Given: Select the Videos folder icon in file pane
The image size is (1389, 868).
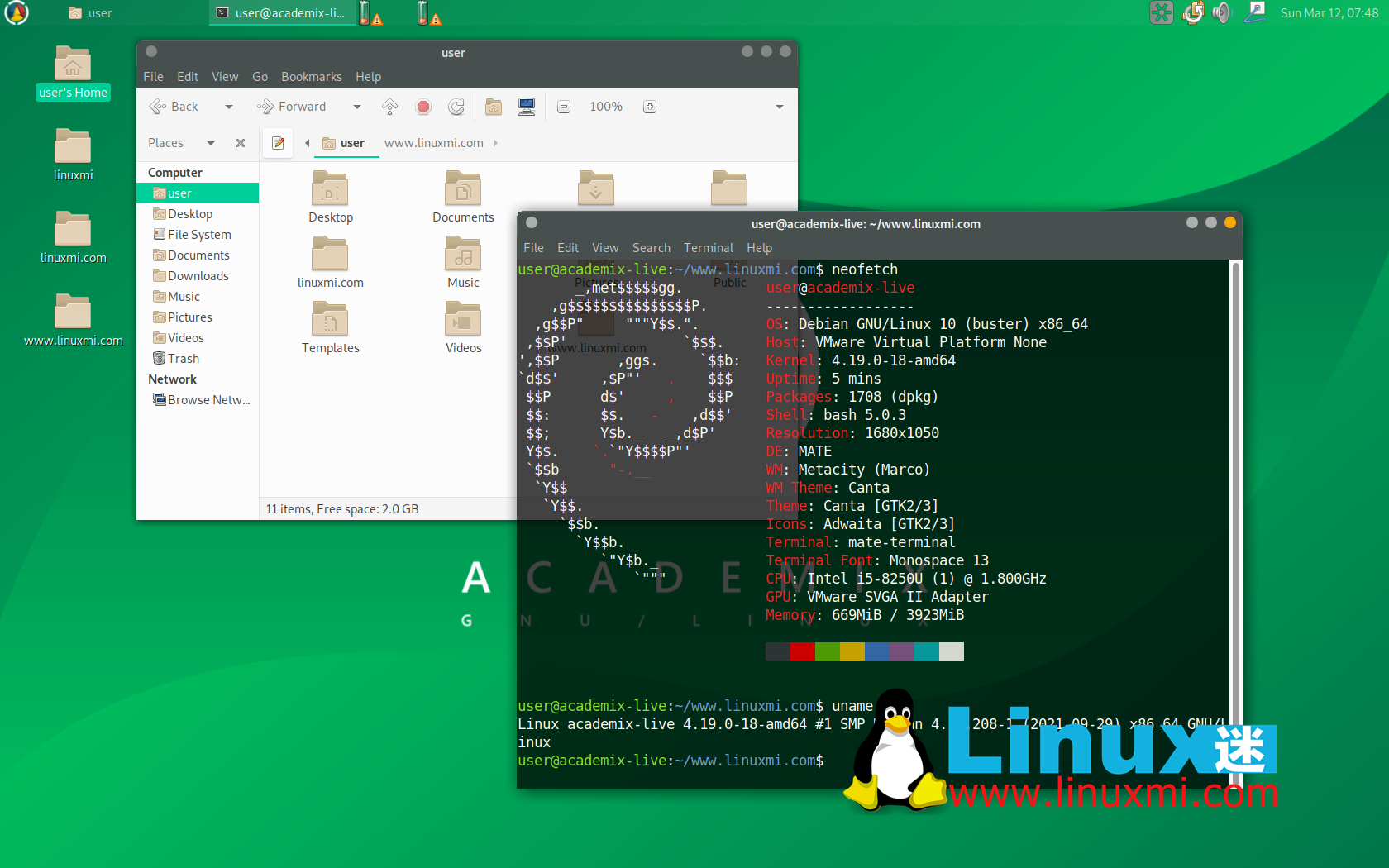Looking at the screenshot, I should [463, 320].
